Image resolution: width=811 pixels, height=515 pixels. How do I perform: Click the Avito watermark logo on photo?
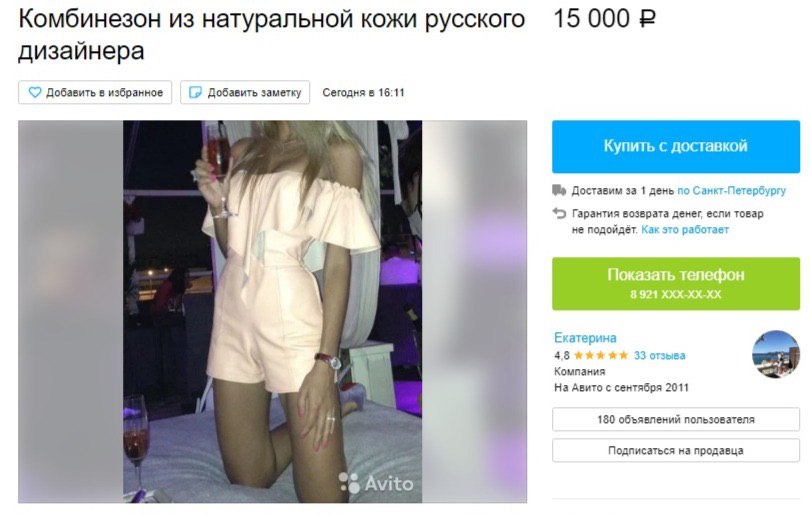376,483
